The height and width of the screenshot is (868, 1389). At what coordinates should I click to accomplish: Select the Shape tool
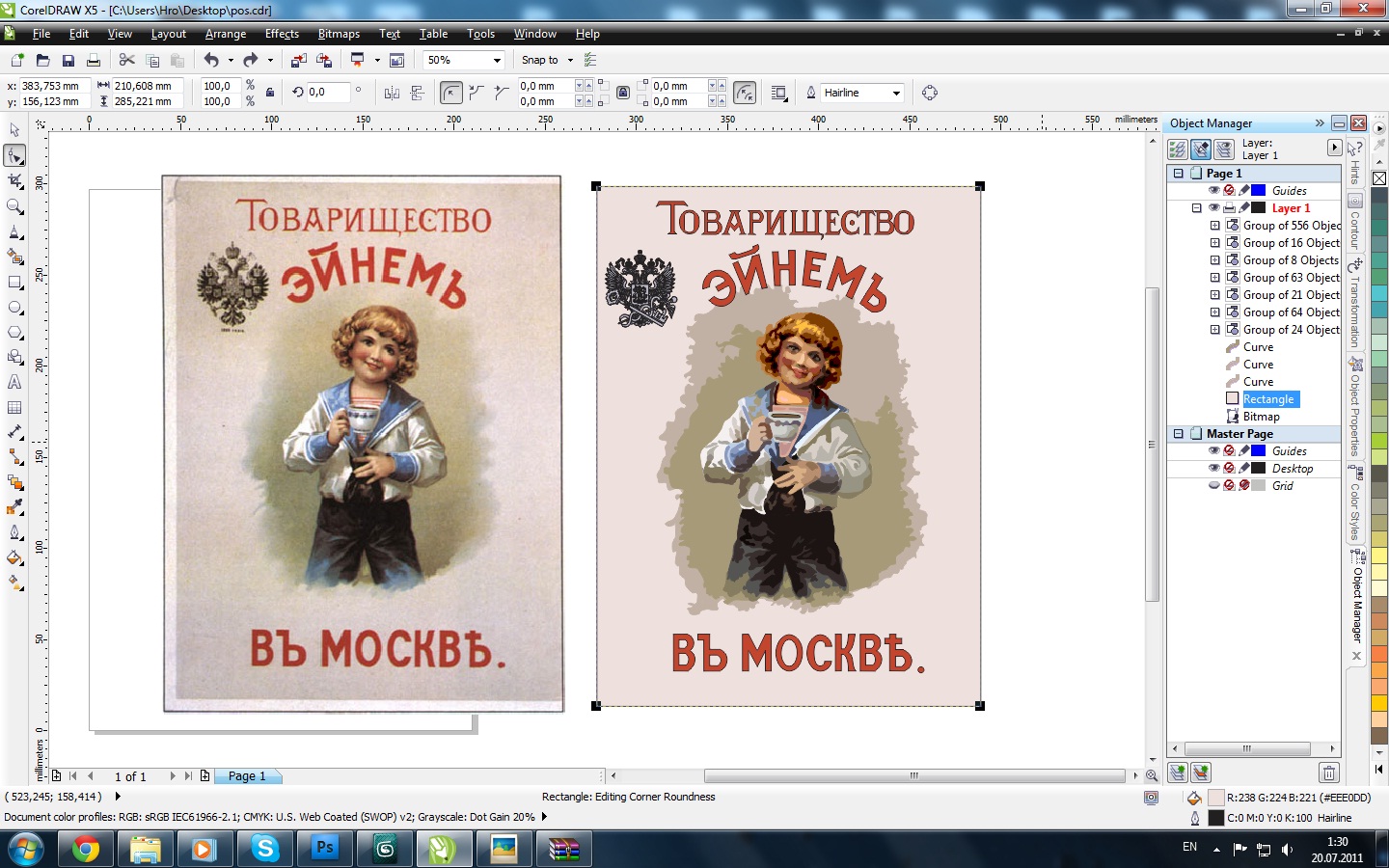tap(14, 157)
